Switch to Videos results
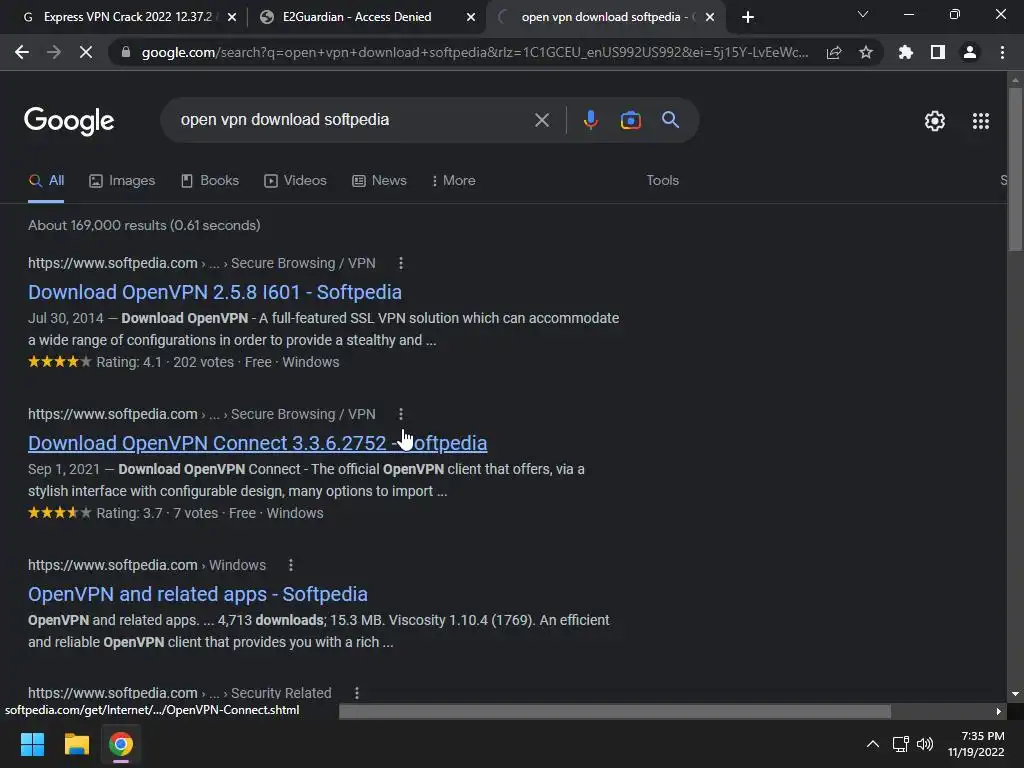This screenshot has width=1024, height=768. pyautogui.click(x=295, y=181)
